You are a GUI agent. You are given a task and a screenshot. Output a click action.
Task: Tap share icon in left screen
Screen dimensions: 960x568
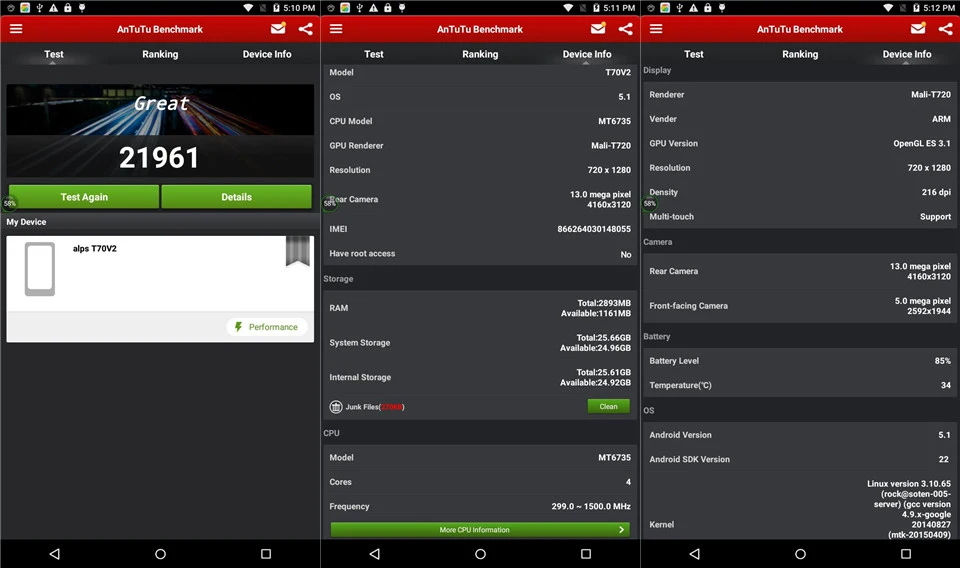click(x=306, y=29)
